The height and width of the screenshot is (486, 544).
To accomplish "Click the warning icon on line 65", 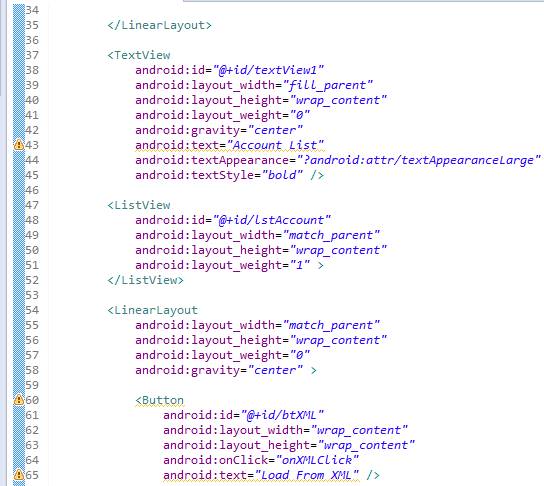I will click(x=19, y=475).
